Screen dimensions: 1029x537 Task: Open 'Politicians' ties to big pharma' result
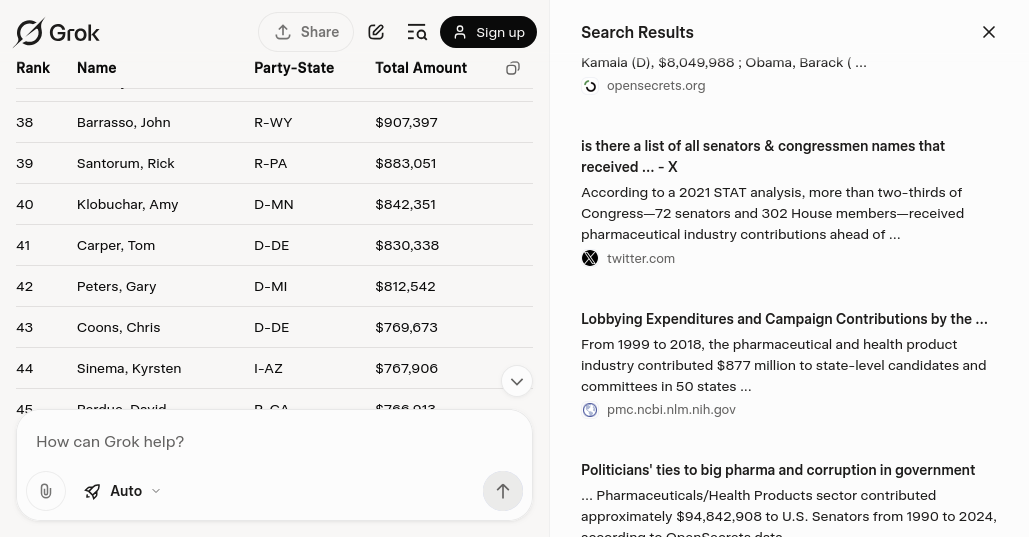[x=778, y=470]
